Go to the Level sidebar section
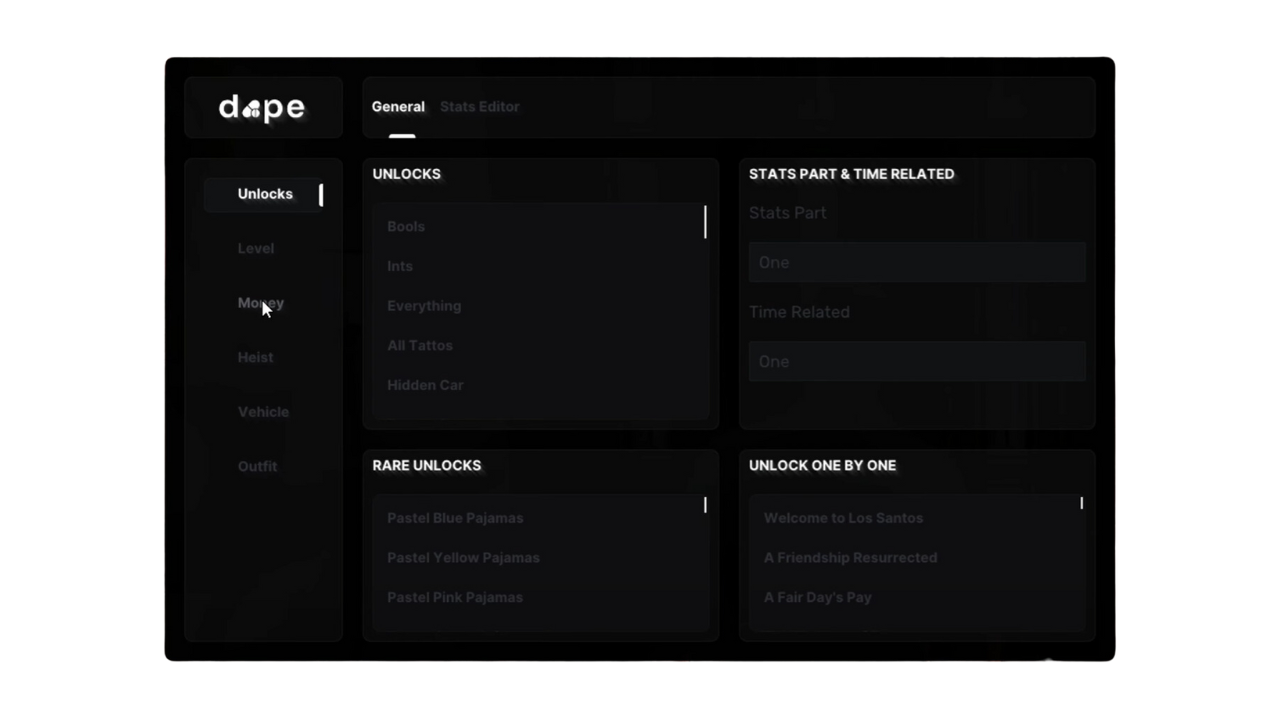The width and height of the screenshot is (1280, 720). 256,248
